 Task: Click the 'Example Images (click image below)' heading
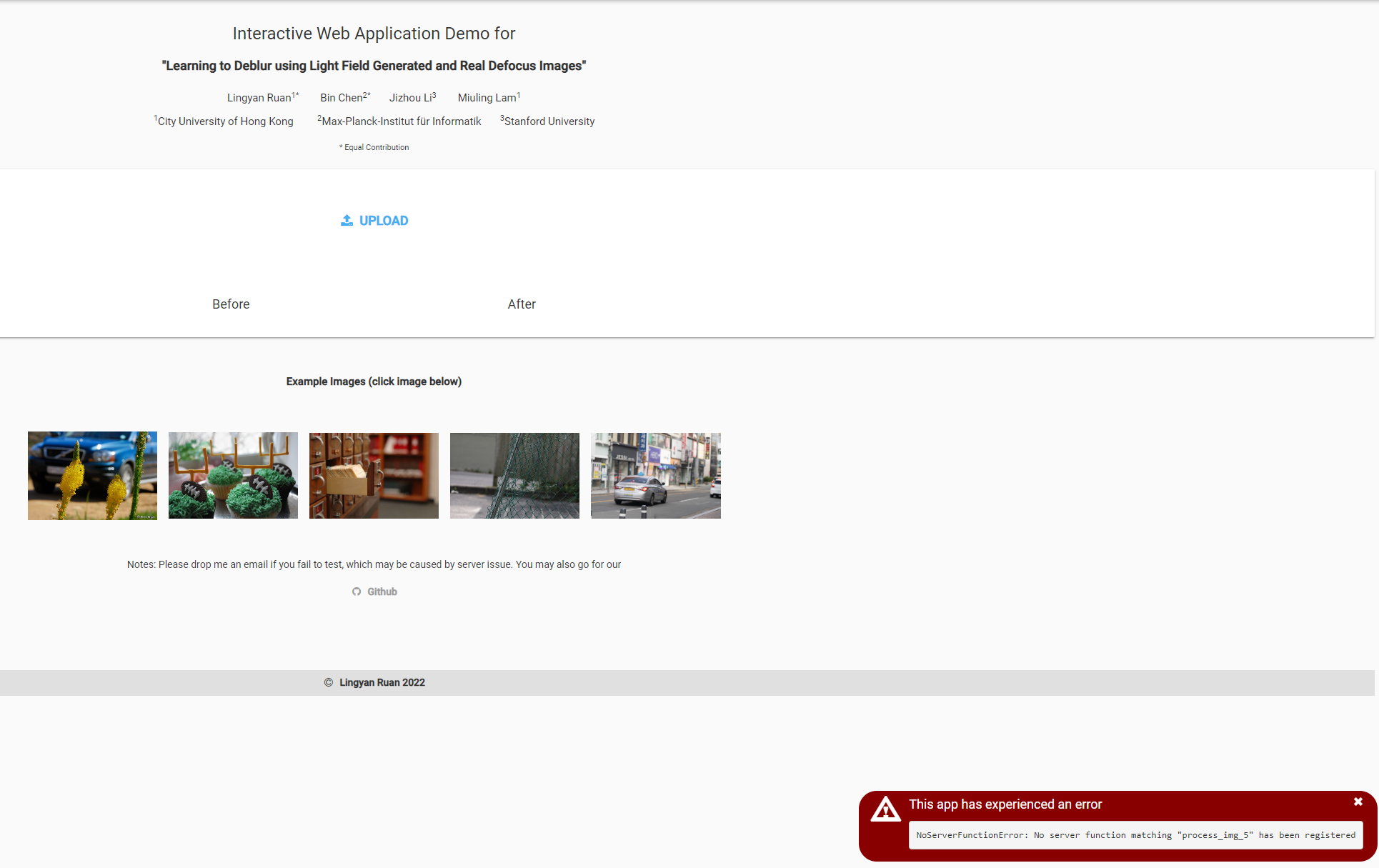click(374, 381)
